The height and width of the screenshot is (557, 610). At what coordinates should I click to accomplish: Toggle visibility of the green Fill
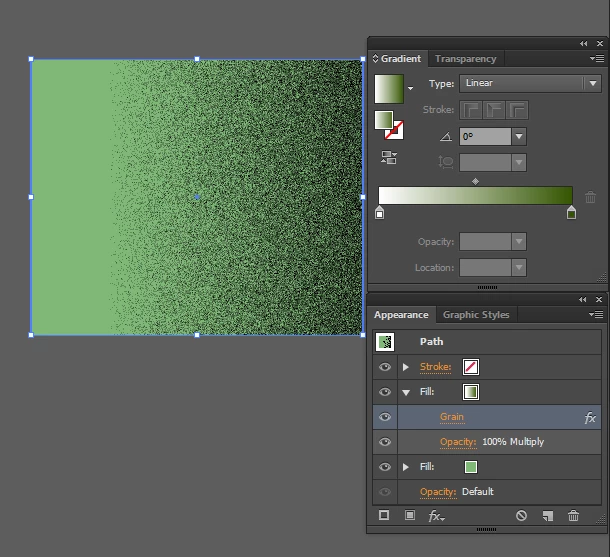[385, 467]
